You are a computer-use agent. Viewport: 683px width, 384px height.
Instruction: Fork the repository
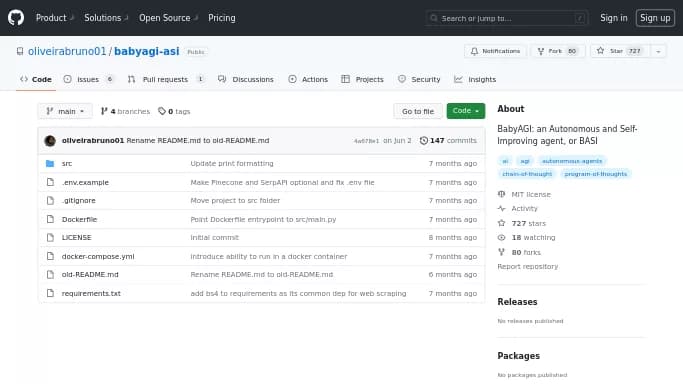pos(558,51)
